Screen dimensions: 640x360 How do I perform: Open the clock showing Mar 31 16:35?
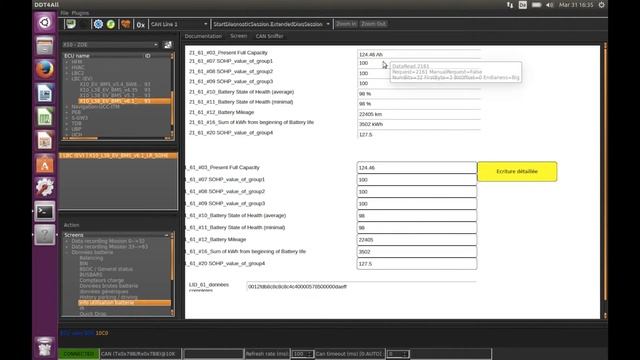(576, 5)
